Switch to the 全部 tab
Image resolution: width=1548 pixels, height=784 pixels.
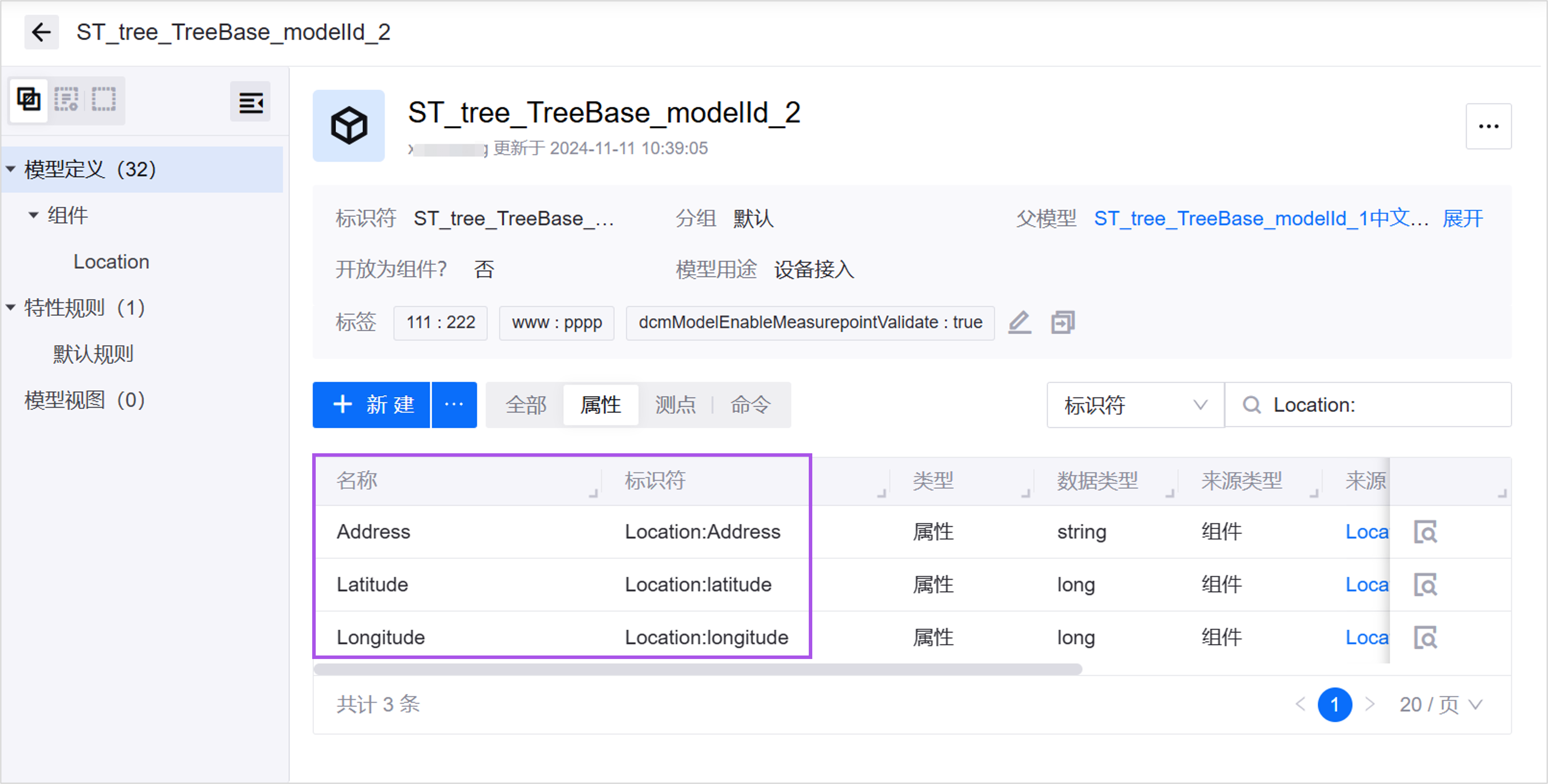pos(526,405)
